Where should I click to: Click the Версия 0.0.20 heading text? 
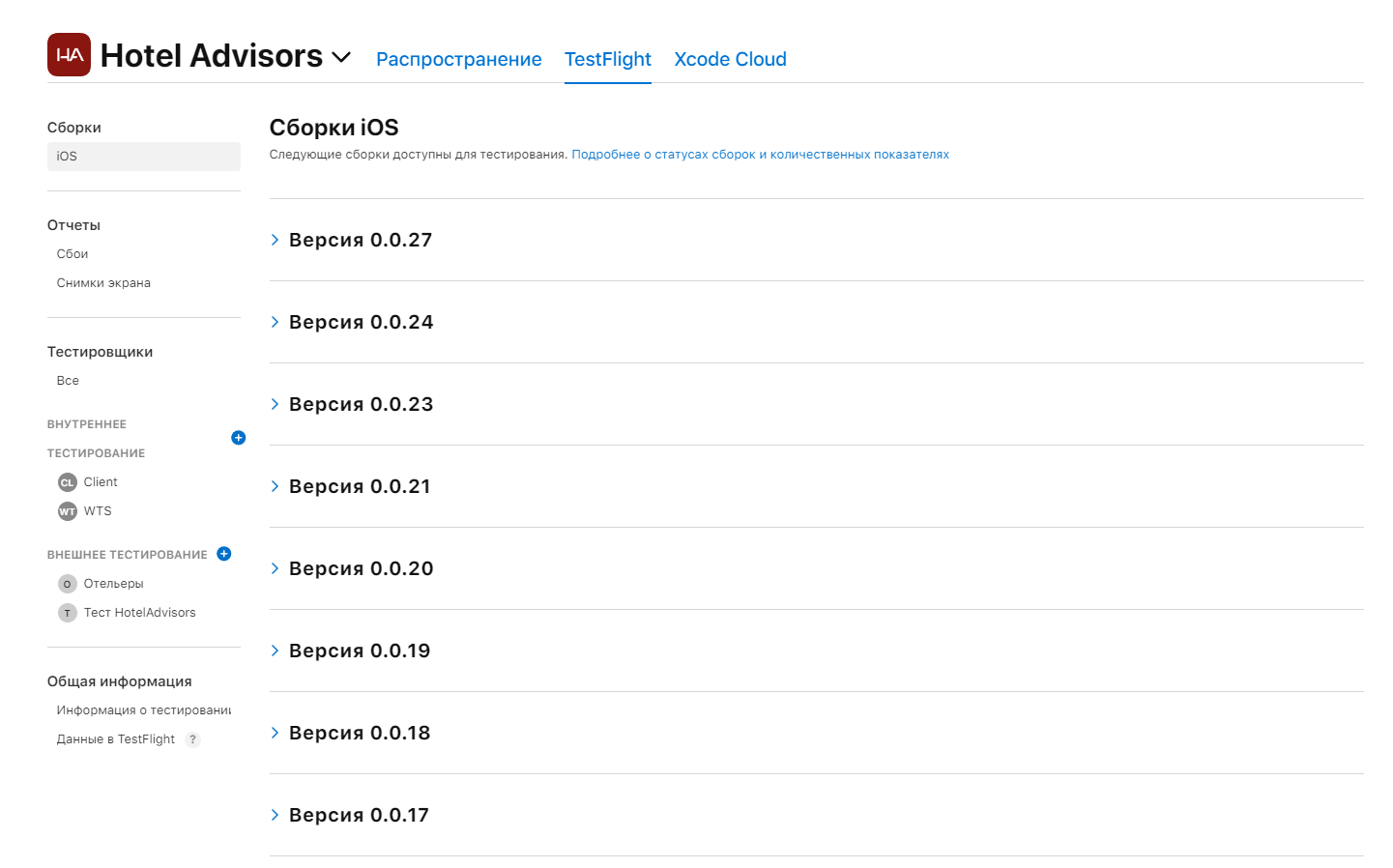pyautogui.click(x=362, y=568)
